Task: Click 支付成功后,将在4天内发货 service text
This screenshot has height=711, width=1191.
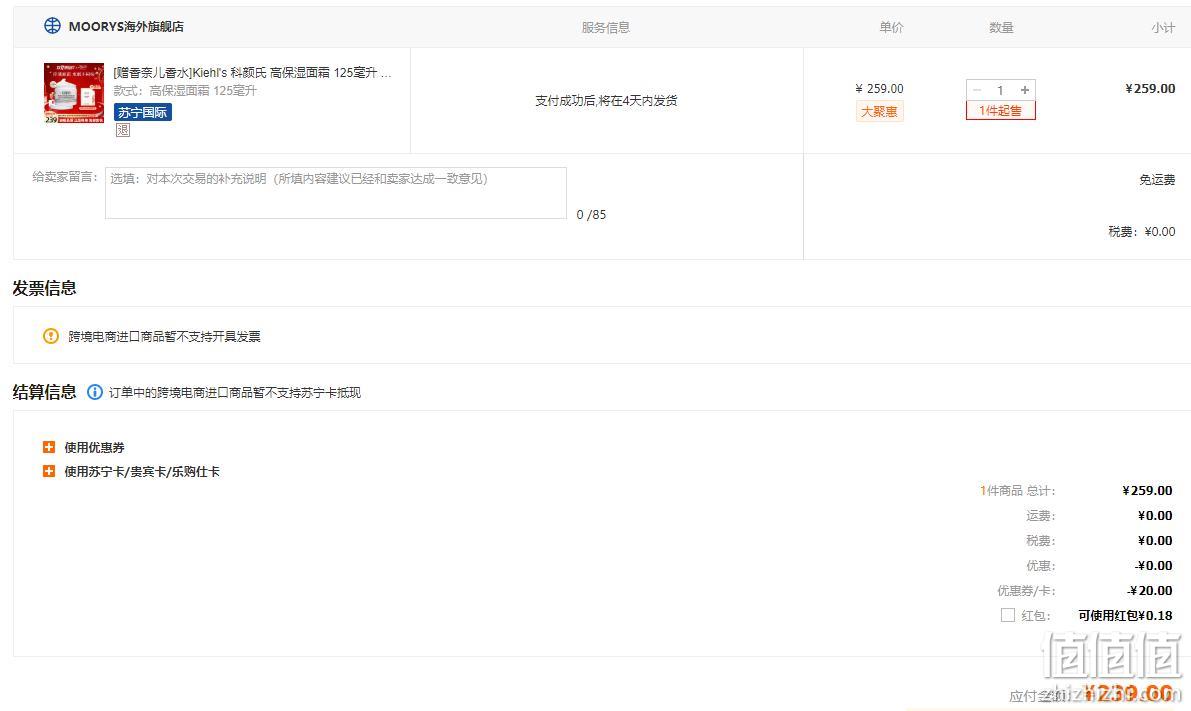Action: 606,100
